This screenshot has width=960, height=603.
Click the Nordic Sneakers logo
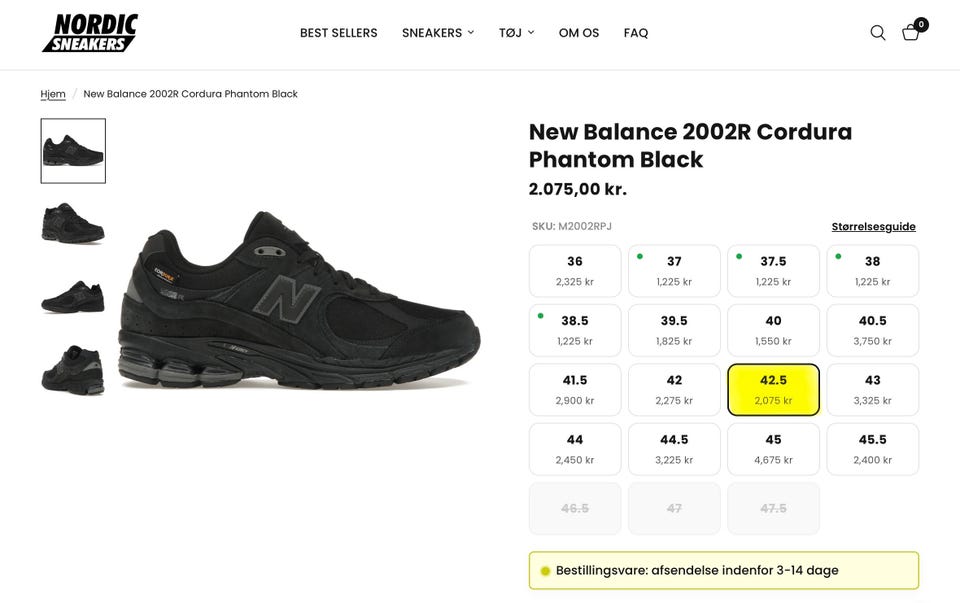coord(90,33)
